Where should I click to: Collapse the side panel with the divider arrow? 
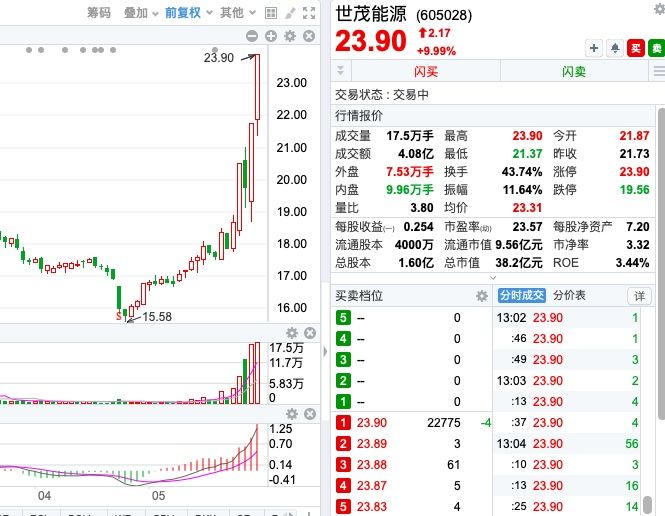325,351
